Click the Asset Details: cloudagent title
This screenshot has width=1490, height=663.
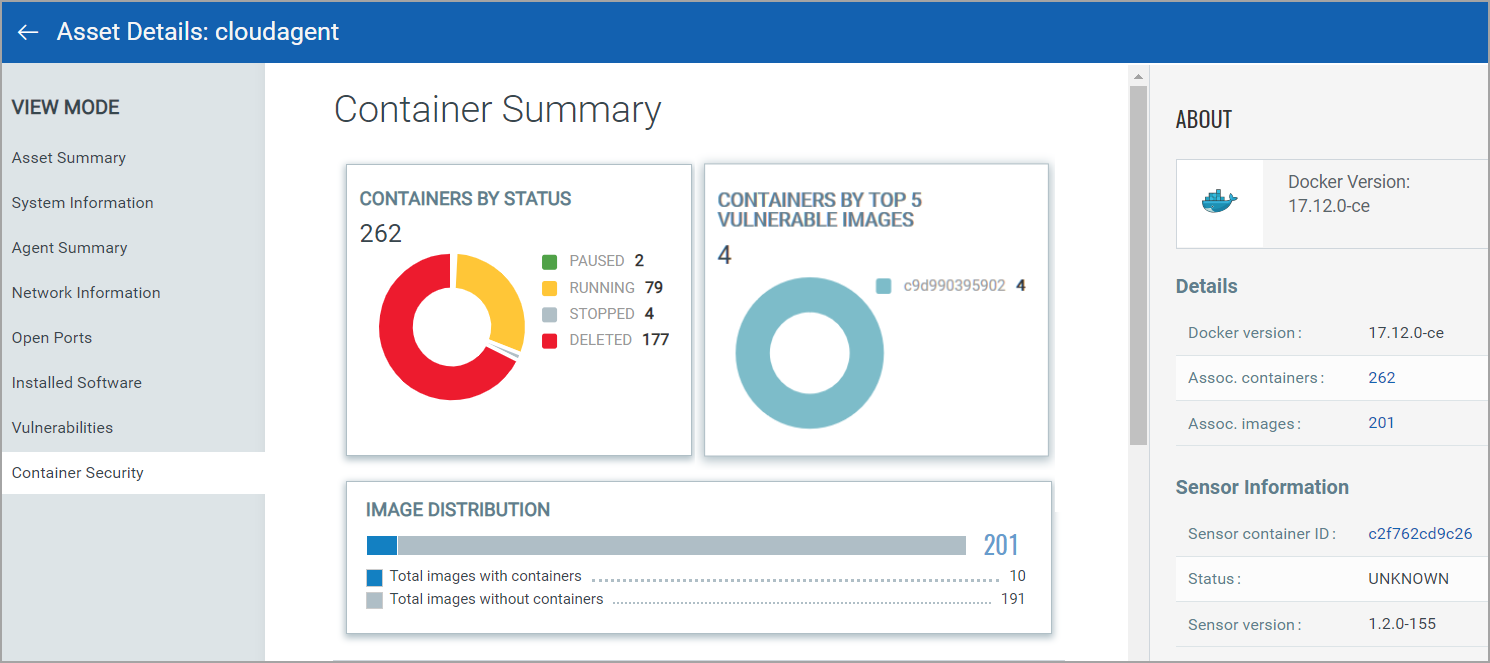pyautogui.click(x=198, y=32)
